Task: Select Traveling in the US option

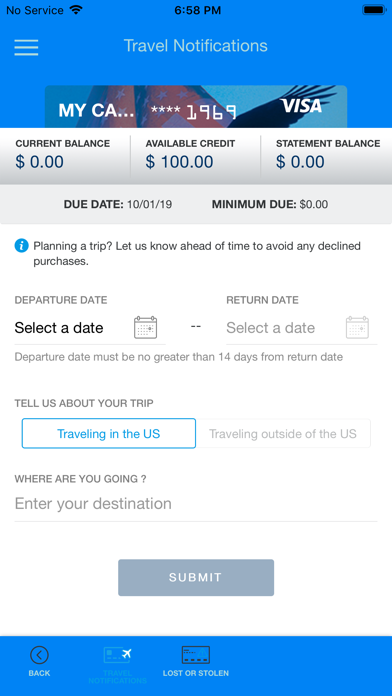Action: pos(109,433)
